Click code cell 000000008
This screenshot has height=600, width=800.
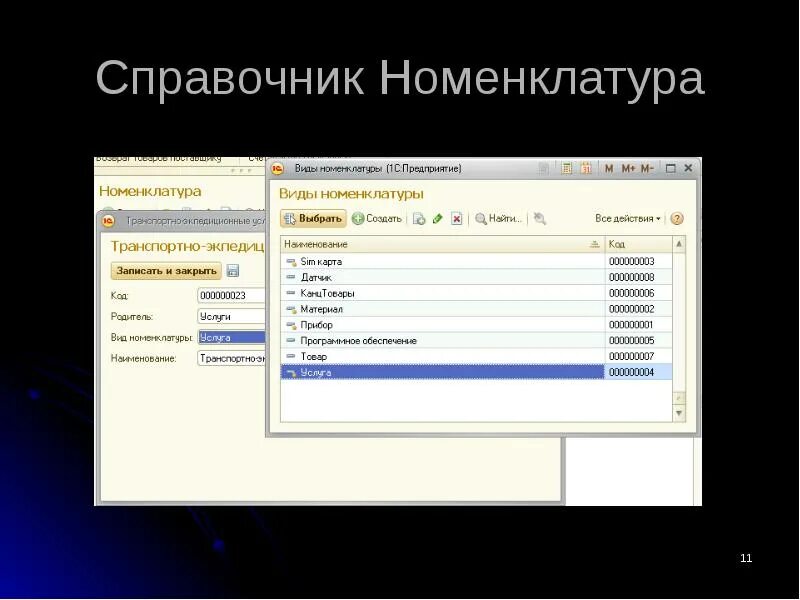tap(638, 277)
